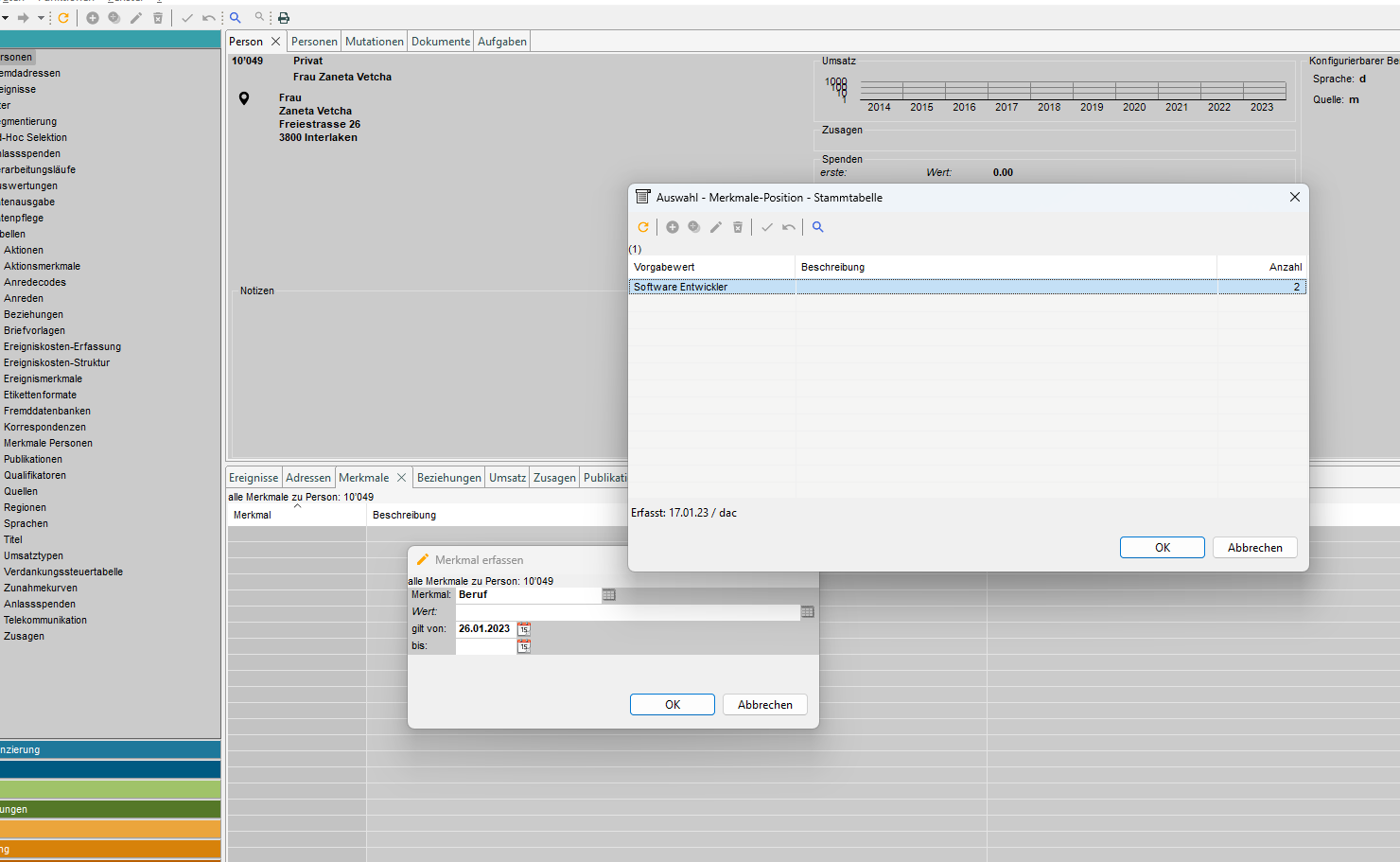Click the print icon in main toolbar
This screenshot has height=862, width=1400.
[284, 18]
